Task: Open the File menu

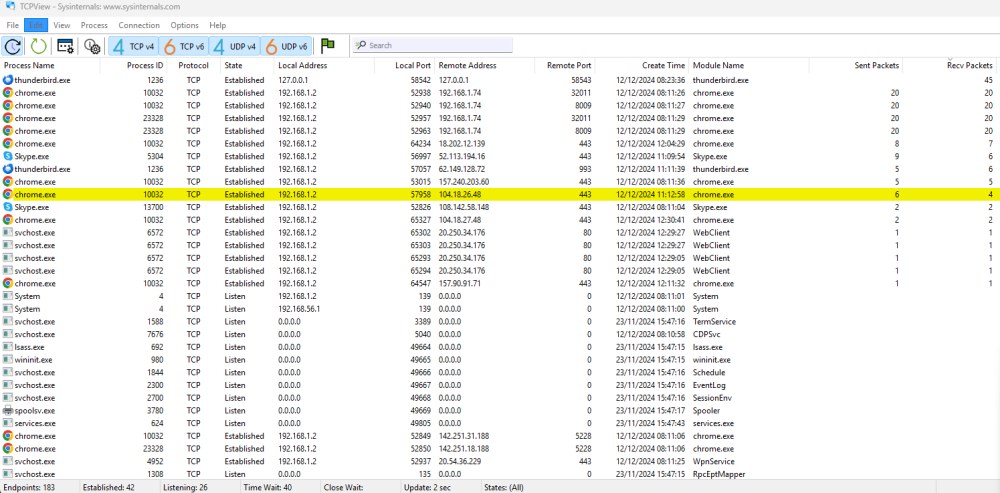Action: [x=13, y=26]
